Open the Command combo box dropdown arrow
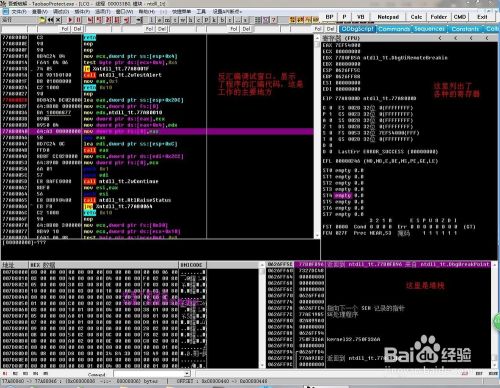This screenshot has height=388, width=500. 187,374
